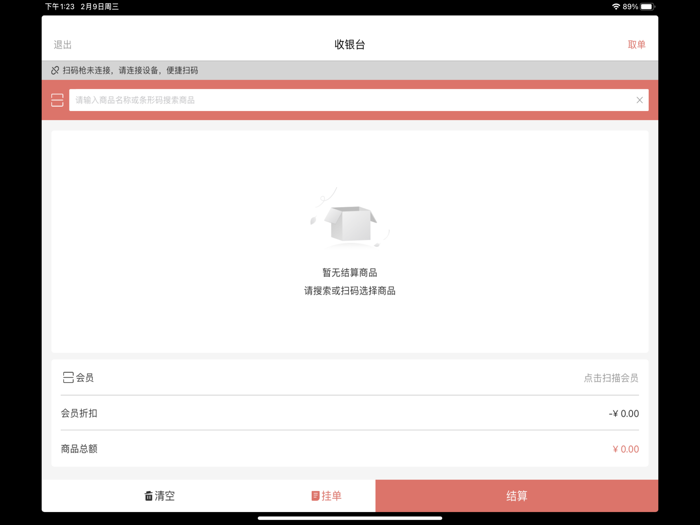The height and width of the screenshot is (525, 700).
Task: Tap the 商品总额 label
Action: [79, 449]
